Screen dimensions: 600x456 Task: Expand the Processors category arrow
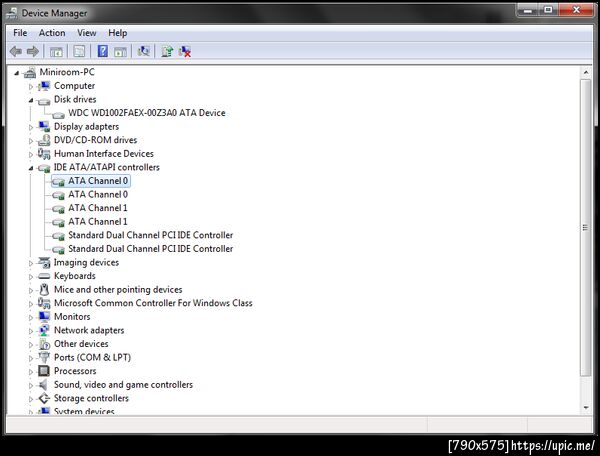(31, 371)
